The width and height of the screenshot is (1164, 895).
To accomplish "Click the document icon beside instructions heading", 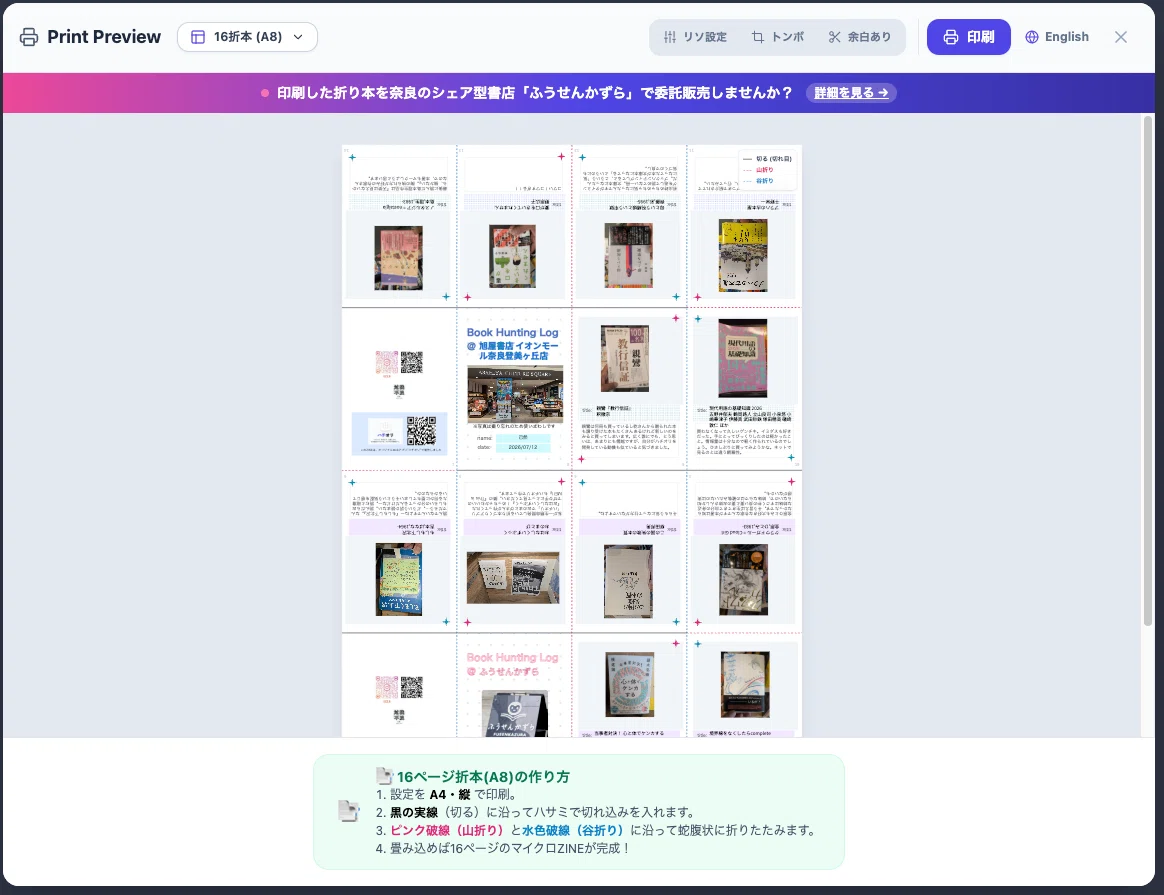I will pos(385,776).
